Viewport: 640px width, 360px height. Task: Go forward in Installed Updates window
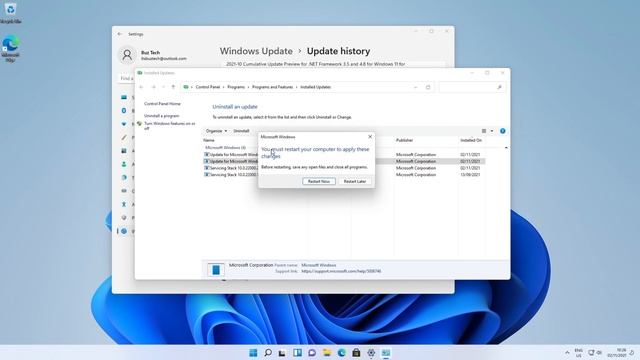(x=153, y=87)
